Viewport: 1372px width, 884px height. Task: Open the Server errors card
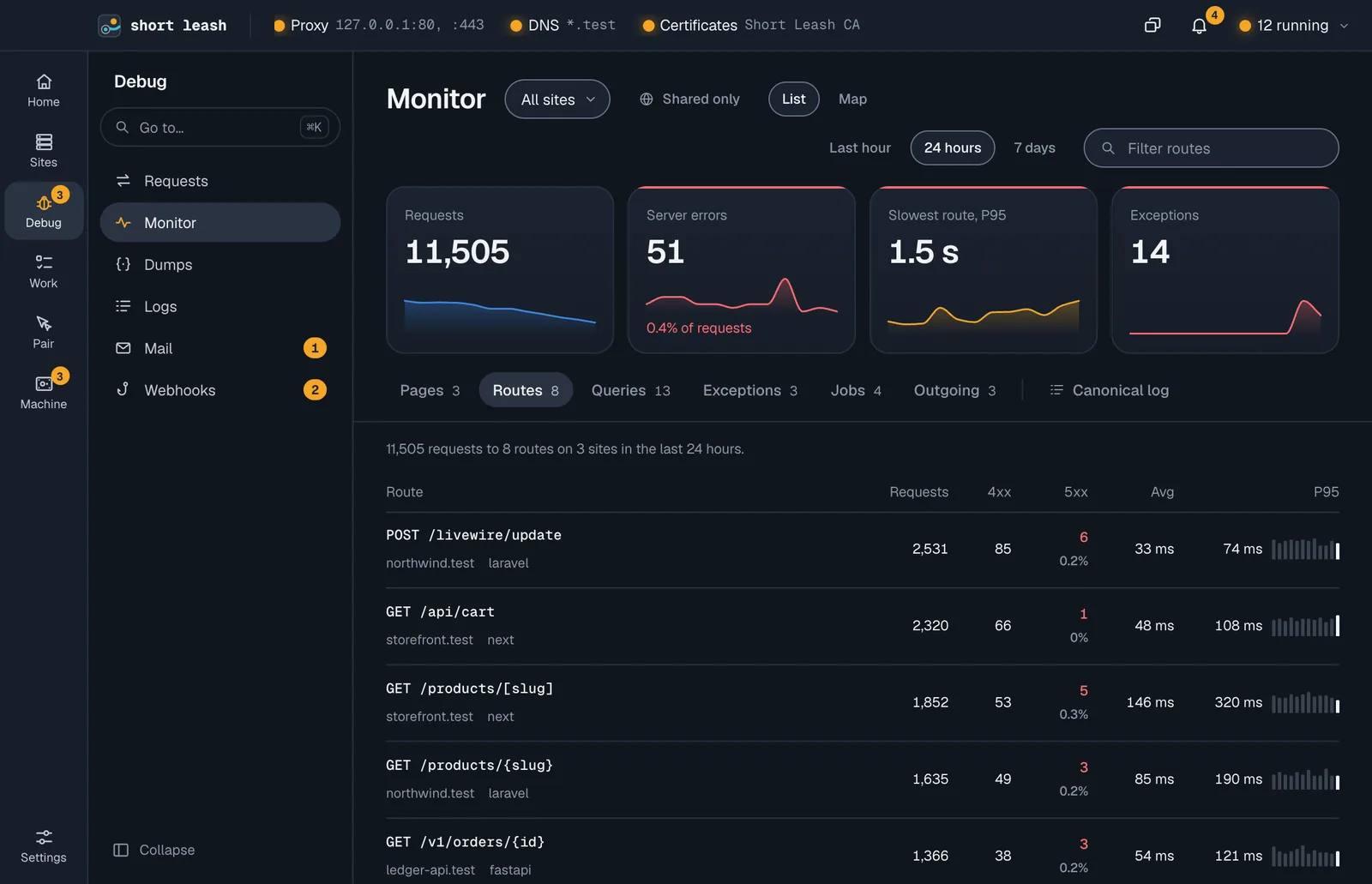click(x=742, y=269)
